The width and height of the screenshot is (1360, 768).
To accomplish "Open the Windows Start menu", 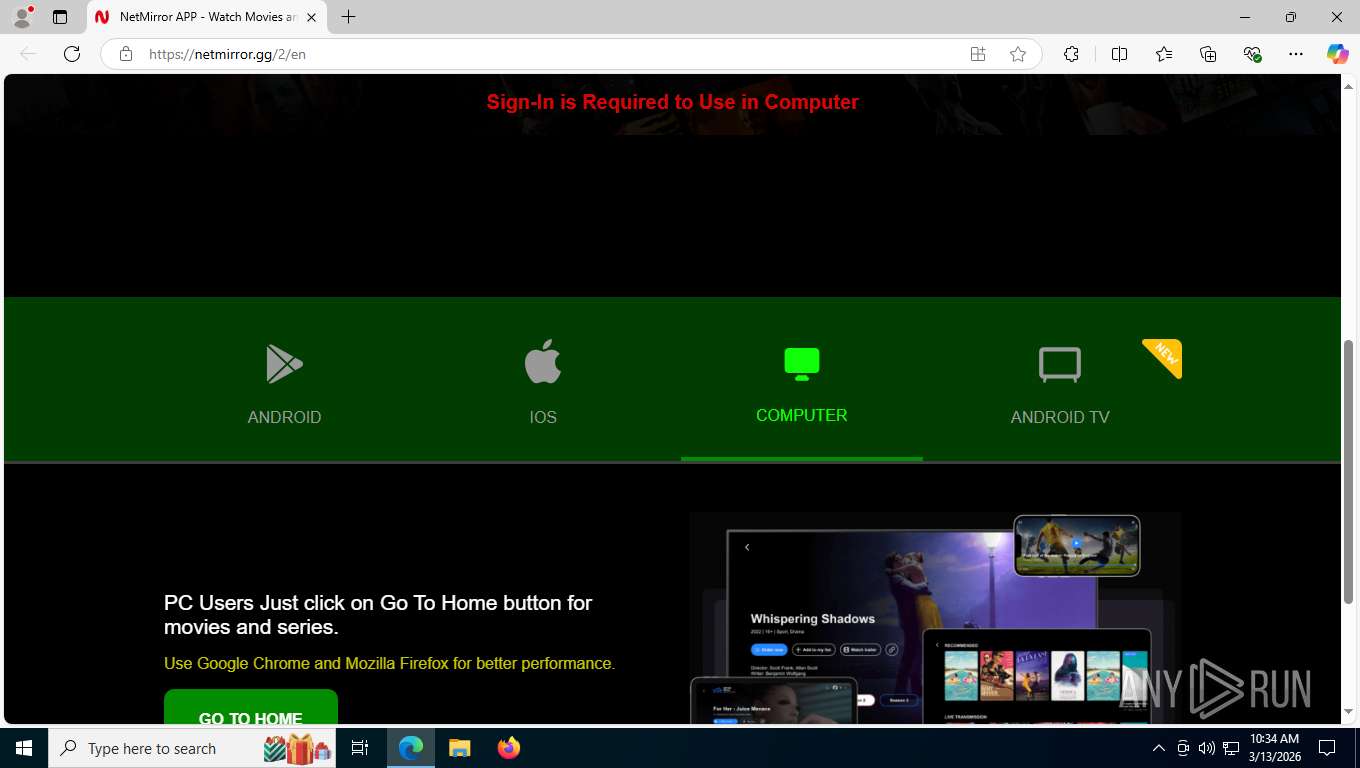I will pos(24,748).
